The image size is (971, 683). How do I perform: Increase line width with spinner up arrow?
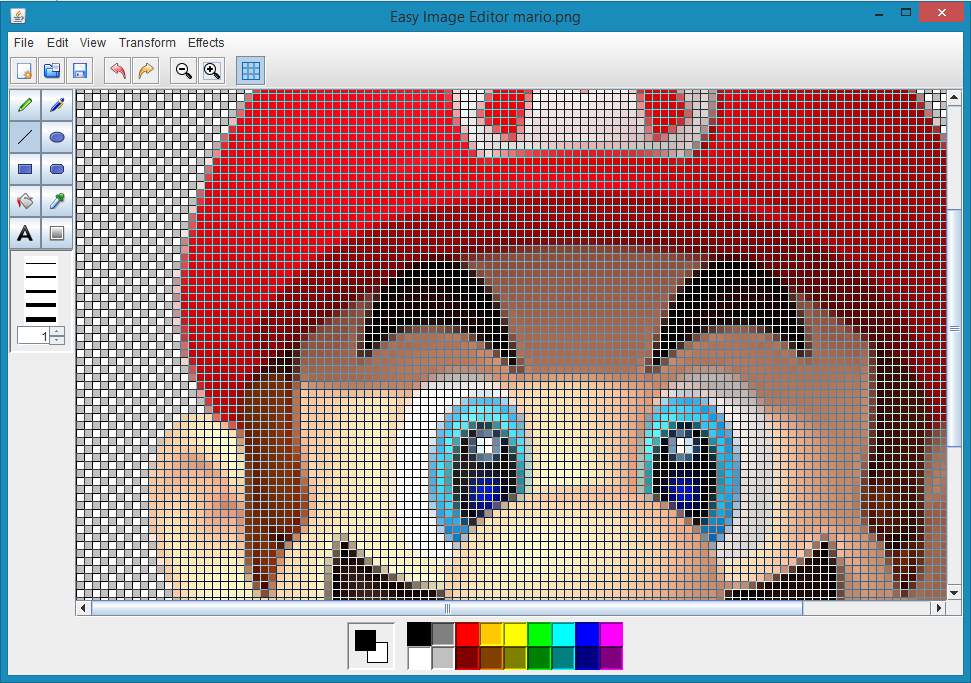point(57,331)
